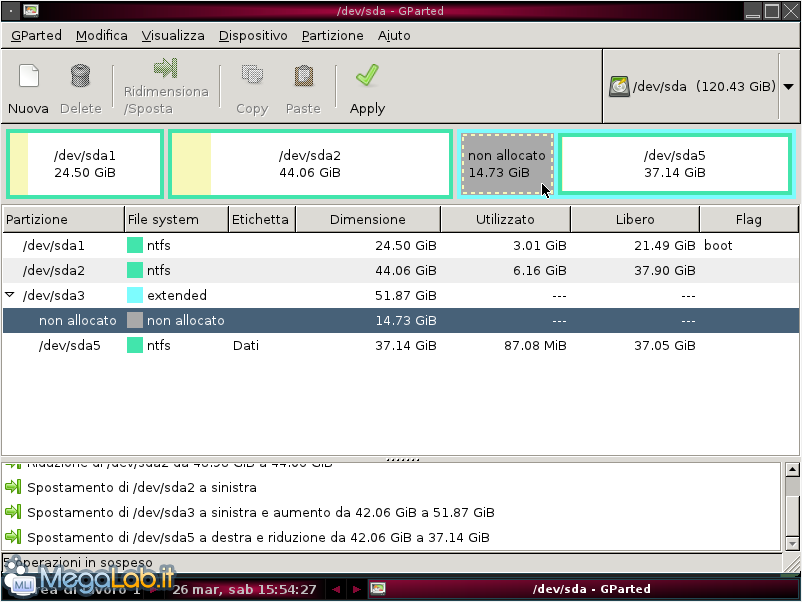
Task: Click the arrow icon of the /dev/sda3 operation
Action: (x=13, y=512)
